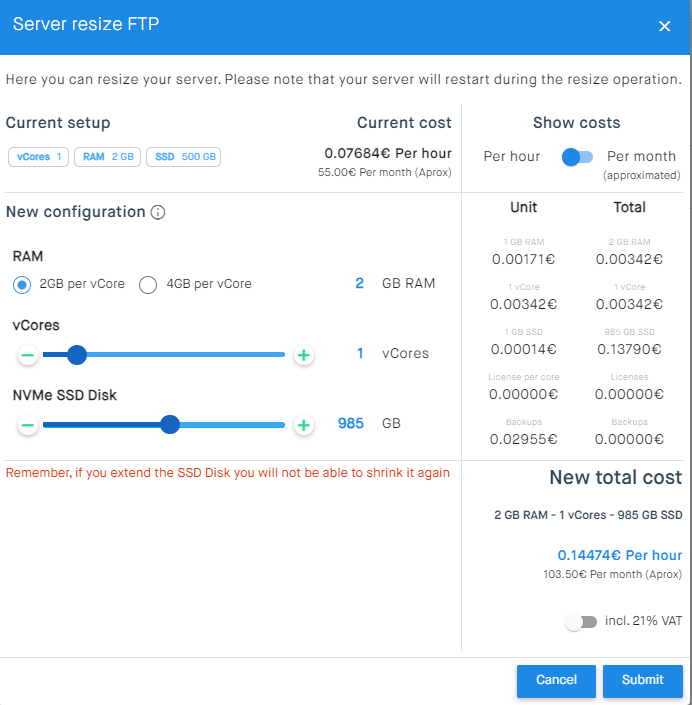692x705 pixels.
Task: Click the vCores count value field
Action: [359, 354]
